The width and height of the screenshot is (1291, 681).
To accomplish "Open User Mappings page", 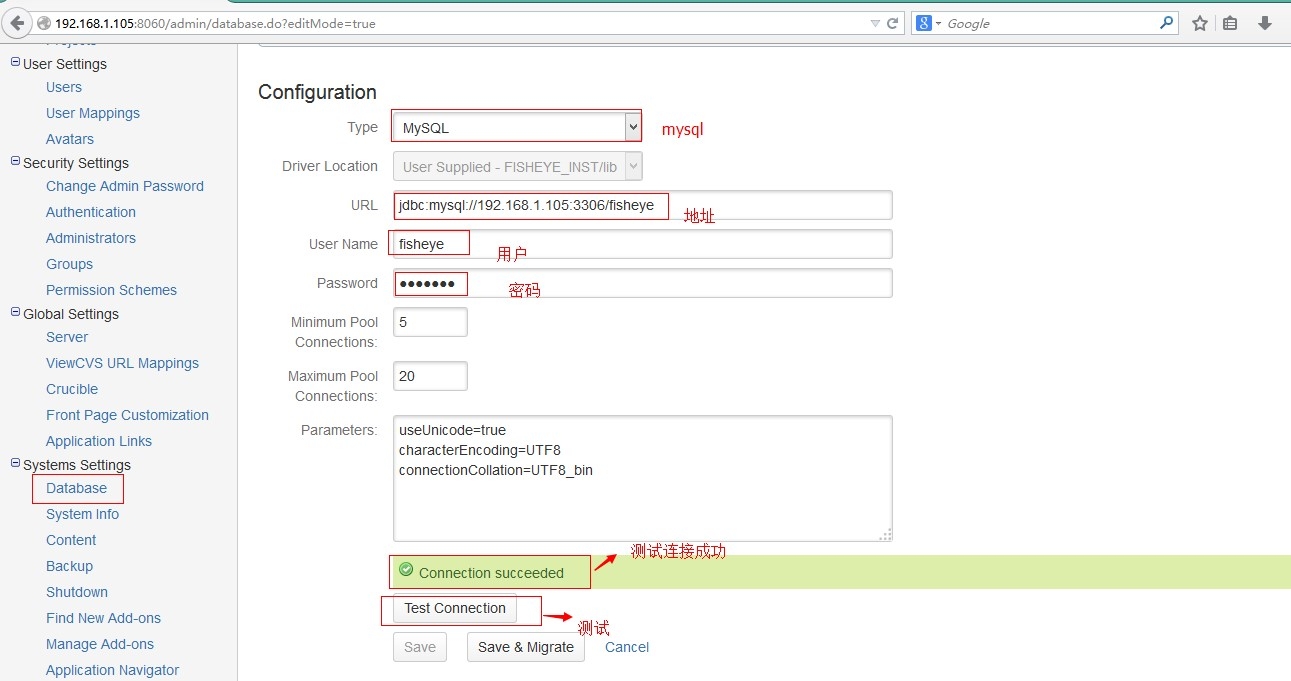I will click(93, 113).
